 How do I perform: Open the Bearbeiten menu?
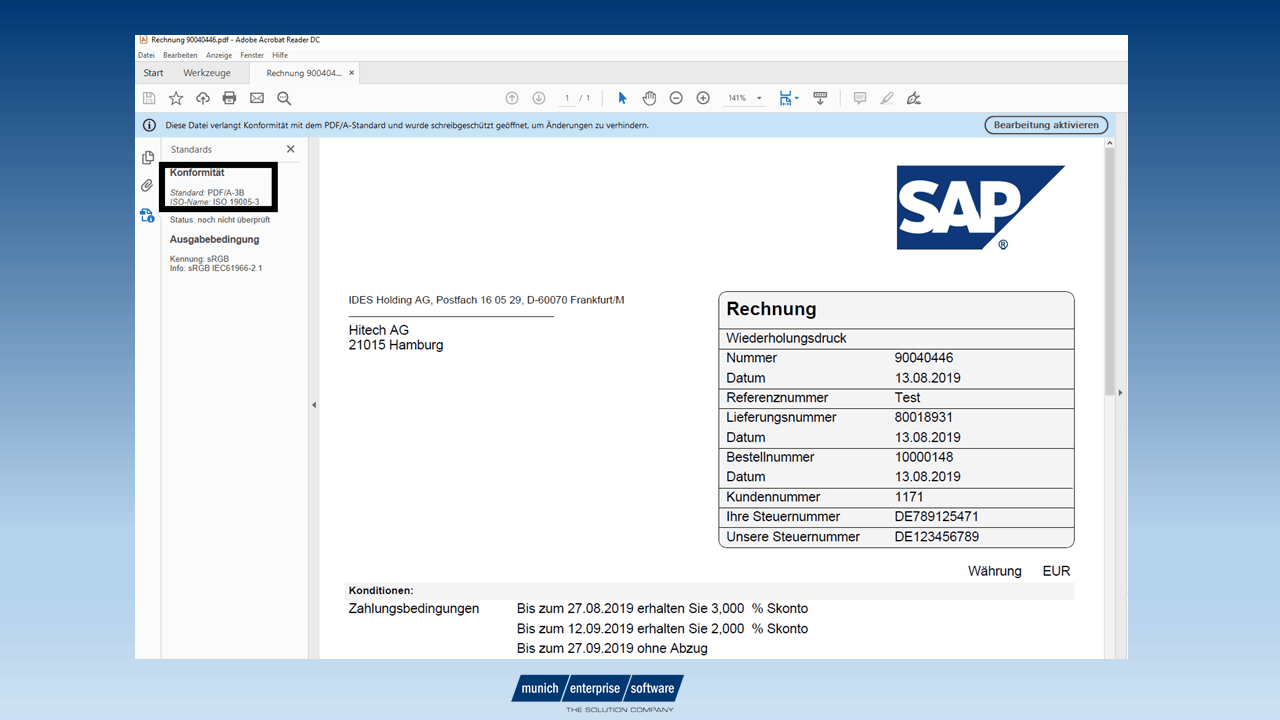click(x=180, y=55)
